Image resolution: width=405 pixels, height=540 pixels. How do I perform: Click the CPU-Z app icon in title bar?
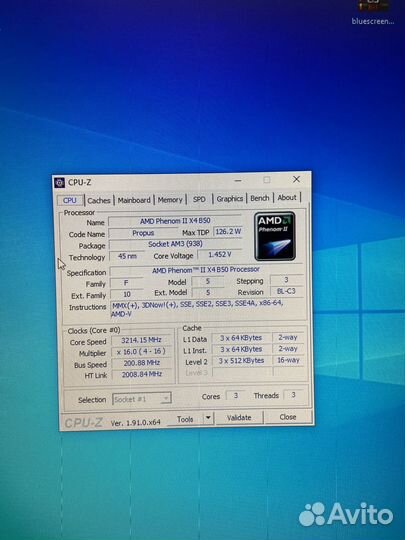click(59, 183)
